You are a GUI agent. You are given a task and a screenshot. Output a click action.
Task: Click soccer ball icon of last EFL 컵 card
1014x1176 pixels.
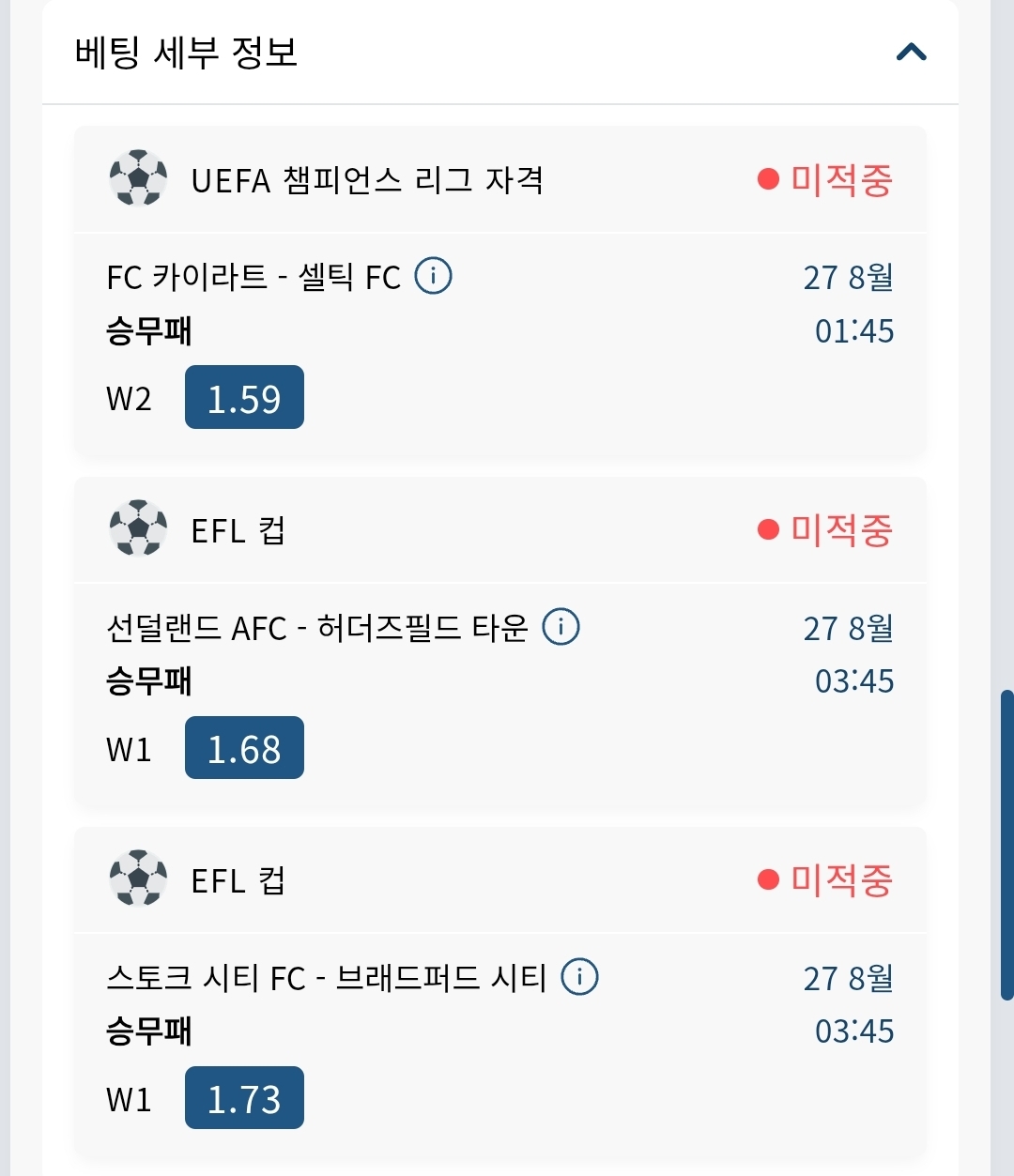click(x=139, y=878)
